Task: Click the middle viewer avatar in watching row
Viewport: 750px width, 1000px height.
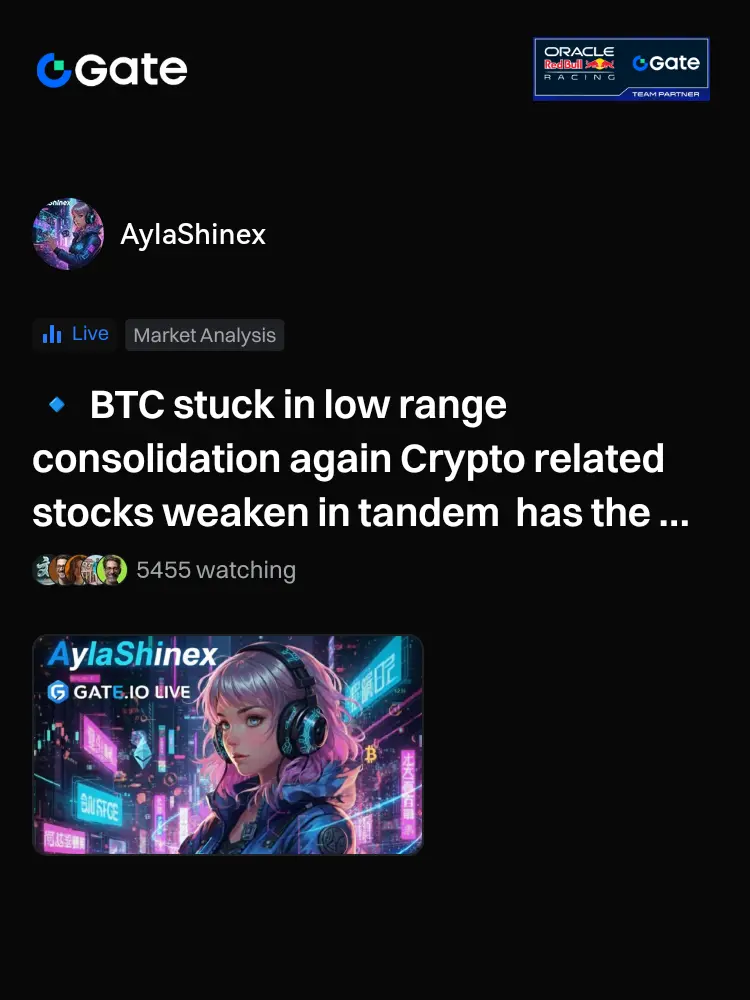Action: coord(78,570)
